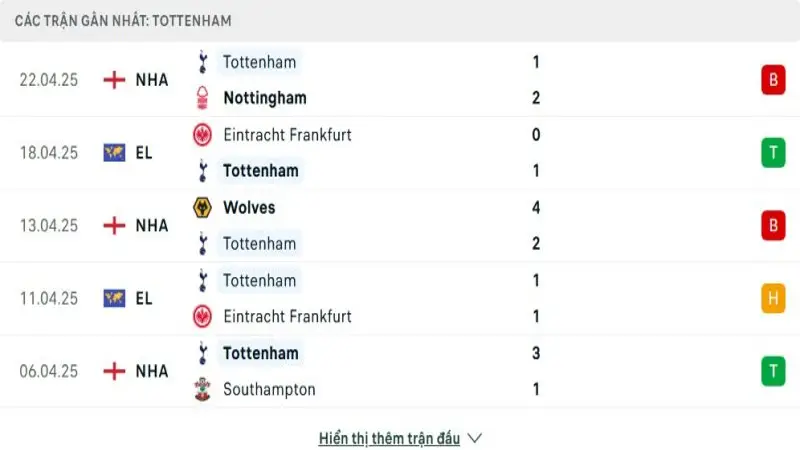This screenshot has height=450, width=800.
Task: Open the Hiển thị thêm trận đấu link
Action: (x=389, y=438)
